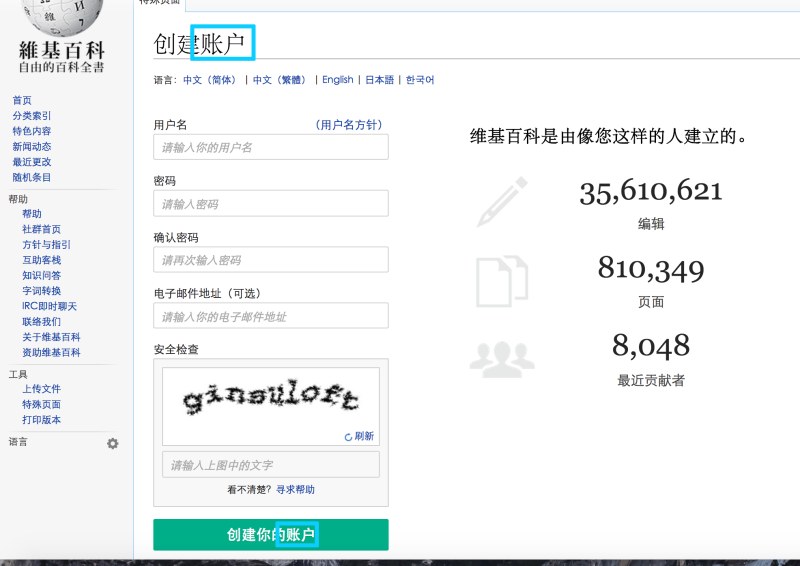Open the 用户名方针 username policy link
This screenshot has height=566, width=800.
click(349, 125)
